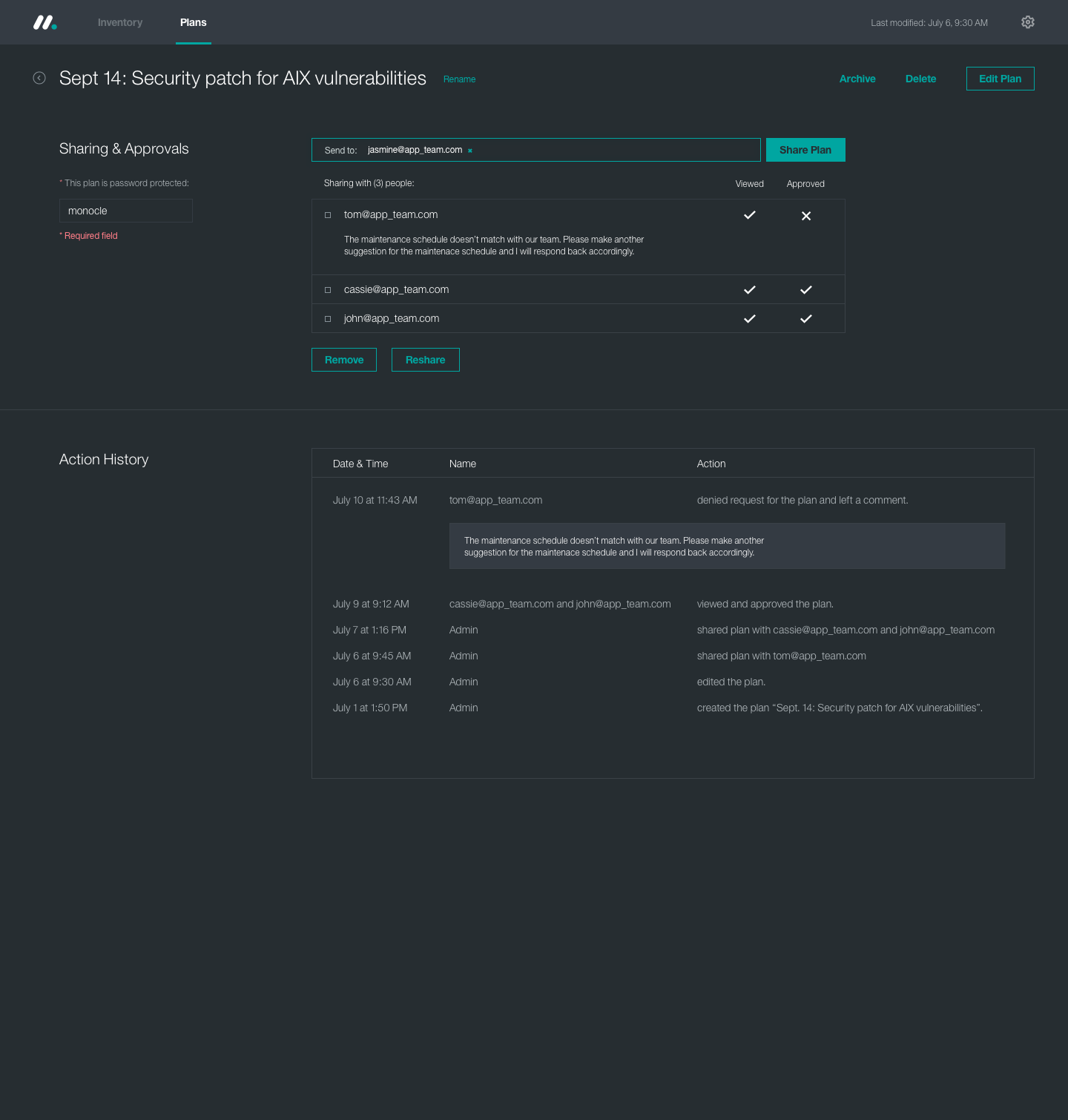Click the Date & Time column header
The width and height of the screenshot is (1068, 1120).
[360, 464]
